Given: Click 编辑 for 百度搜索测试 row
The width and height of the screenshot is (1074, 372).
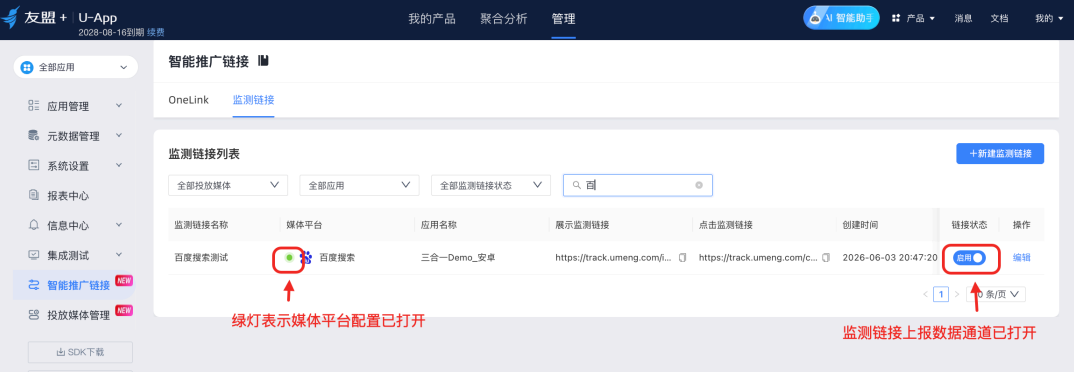Looking at the screenshot, I should (1021, 258).
